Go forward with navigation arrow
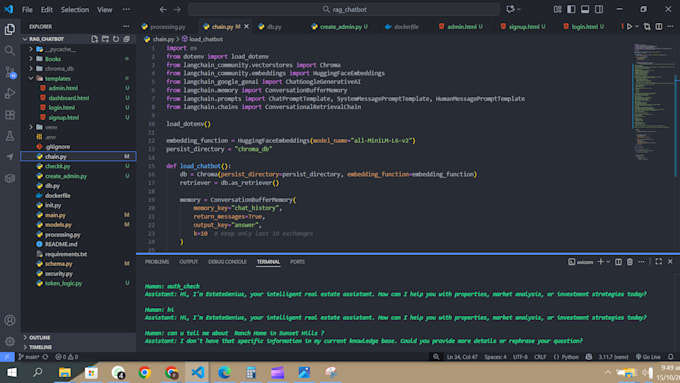The width and height of the screenshot is (680, 383). tap(177, 10)
